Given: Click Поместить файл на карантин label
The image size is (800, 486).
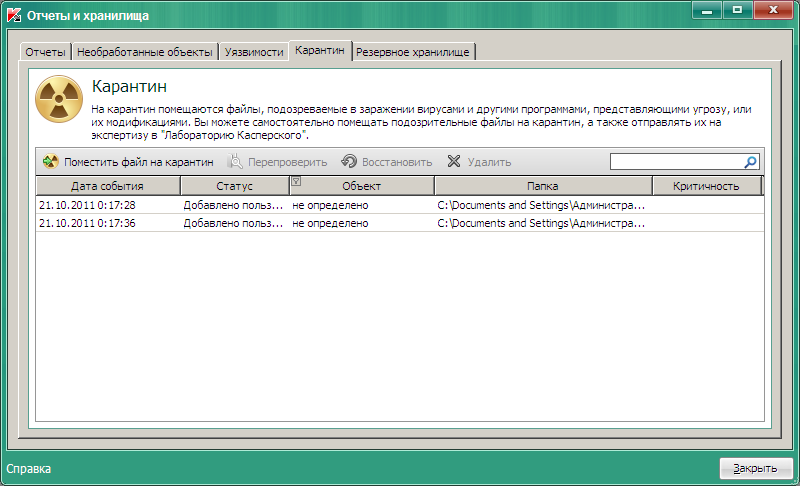Looking at the screenshot, I should 139,162.
